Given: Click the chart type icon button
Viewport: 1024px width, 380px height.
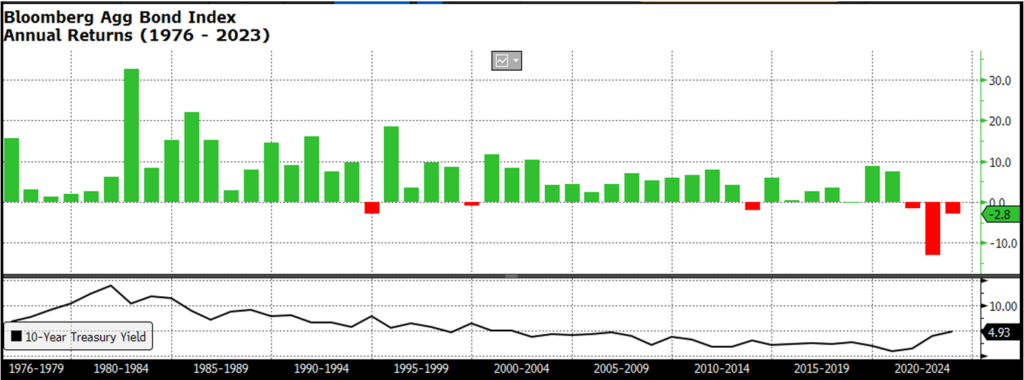Looking at the screenshot, I should click(502, 61).
